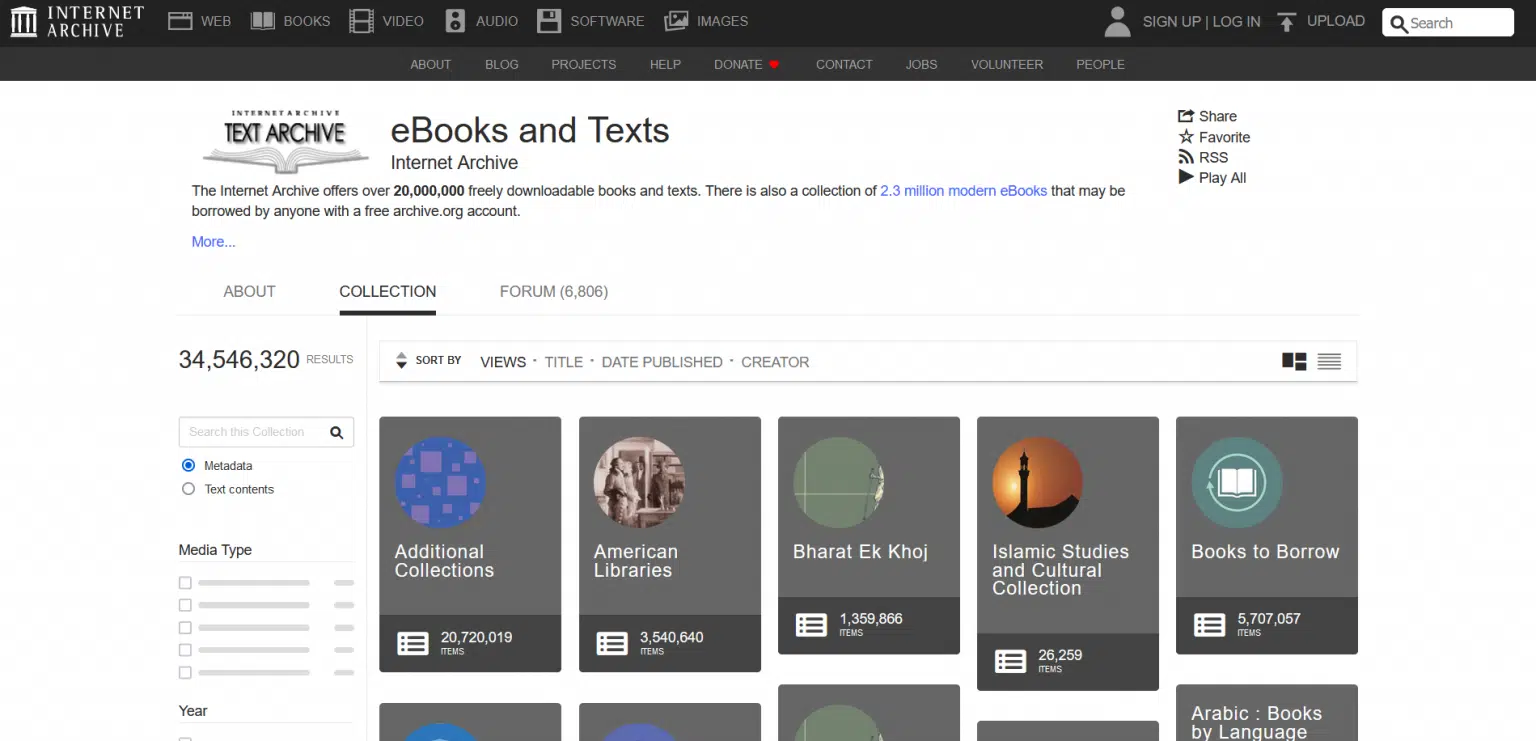Check the first Media Type checkbox
This screenshot has height=741, width=1536.
184,582
